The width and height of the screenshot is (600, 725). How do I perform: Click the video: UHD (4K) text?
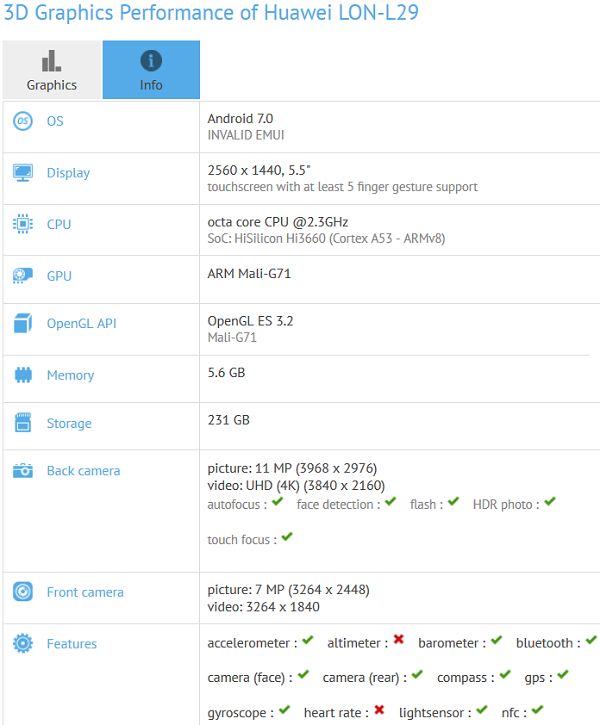pos(296,485)
